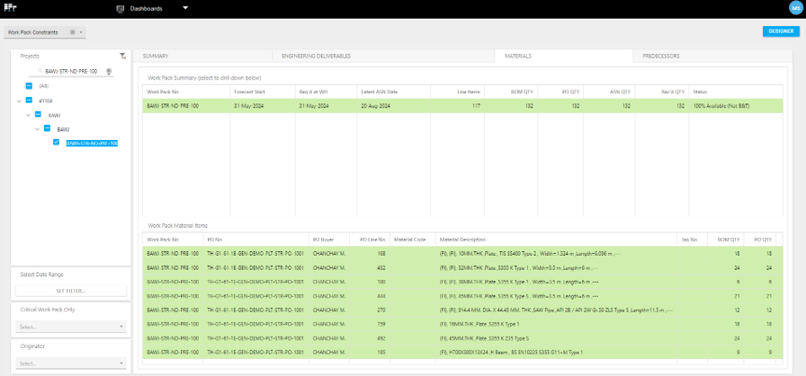Image resolution: width=806 pixels, height=376 pixels.
Task: Click the PO Buyer column header
Action: 329,239
